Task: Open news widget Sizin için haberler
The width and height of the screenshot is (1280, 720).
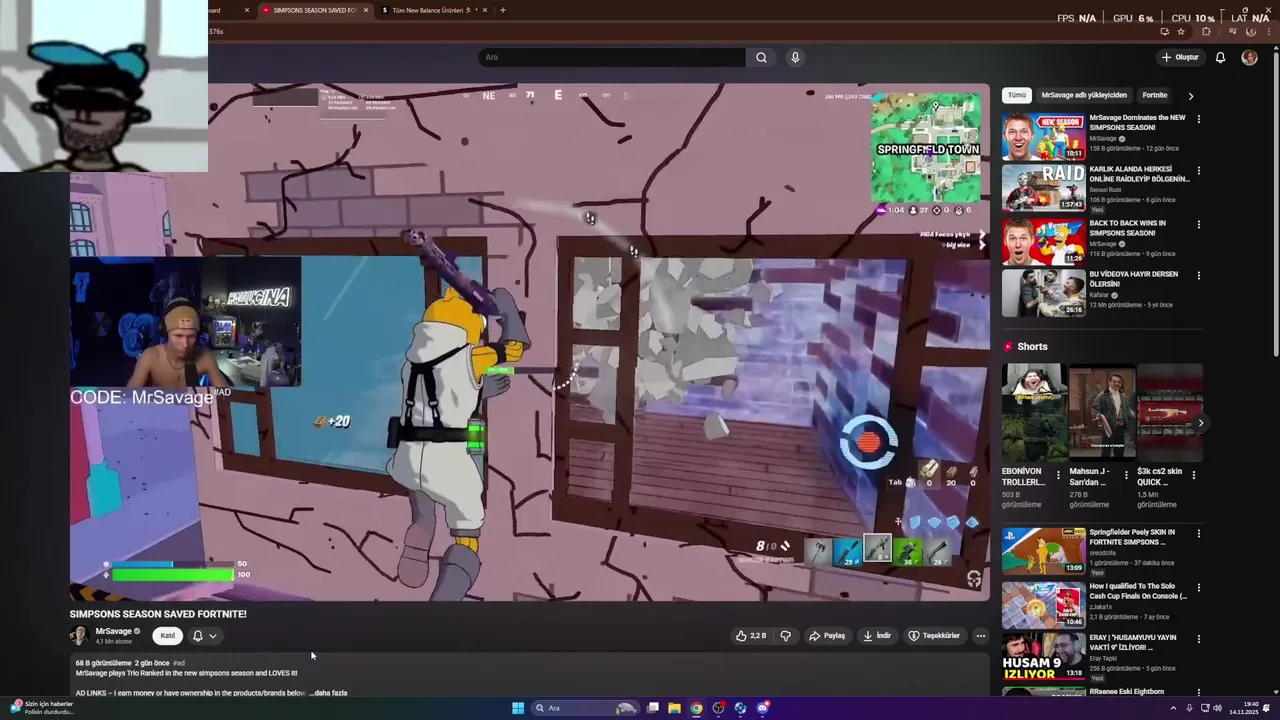Action: click(x=40, y=708)
